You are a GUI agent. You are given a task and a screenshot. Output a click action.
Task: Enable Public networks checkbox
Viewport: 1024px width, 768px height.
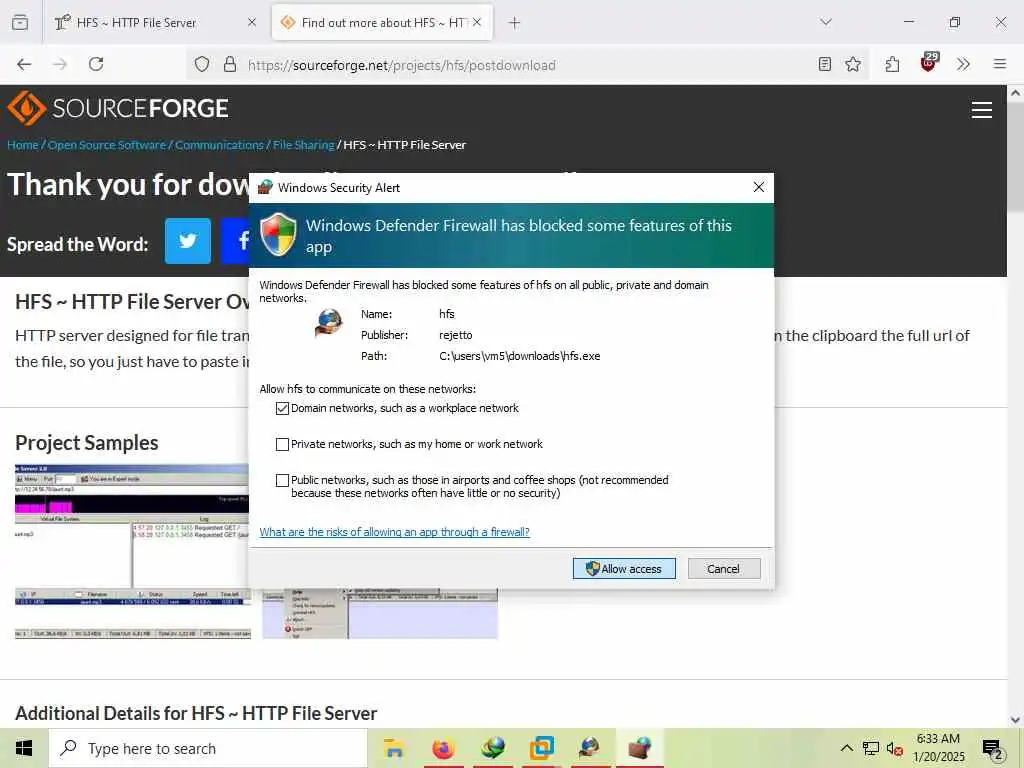pyautogui.click(x=282, y=480)
